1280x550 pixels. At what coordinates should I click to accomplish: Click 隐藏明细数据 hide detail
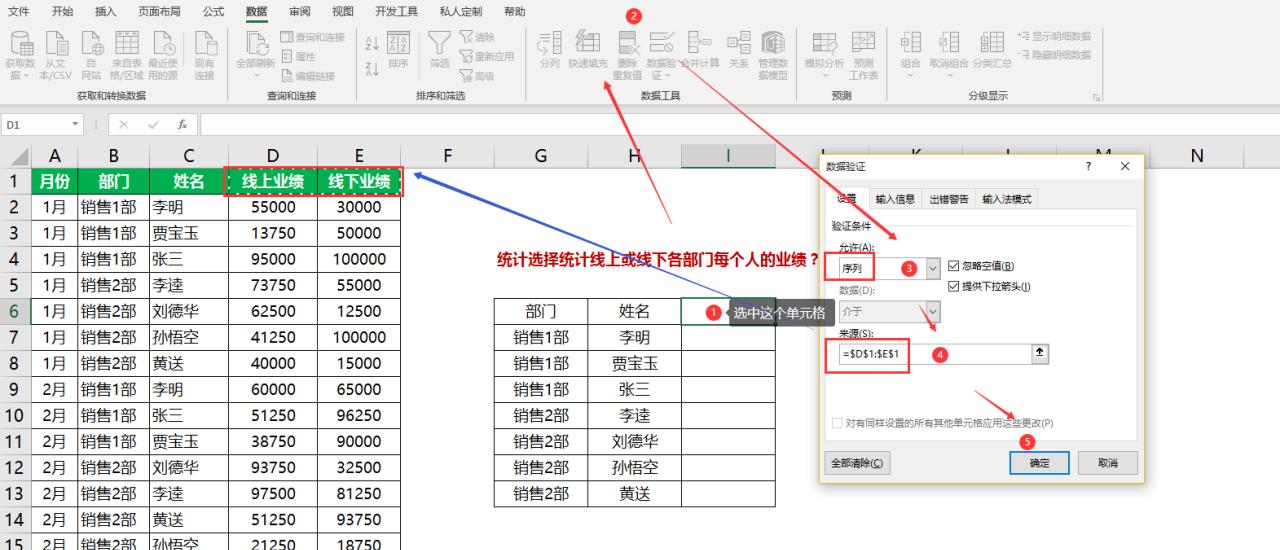1054,54
